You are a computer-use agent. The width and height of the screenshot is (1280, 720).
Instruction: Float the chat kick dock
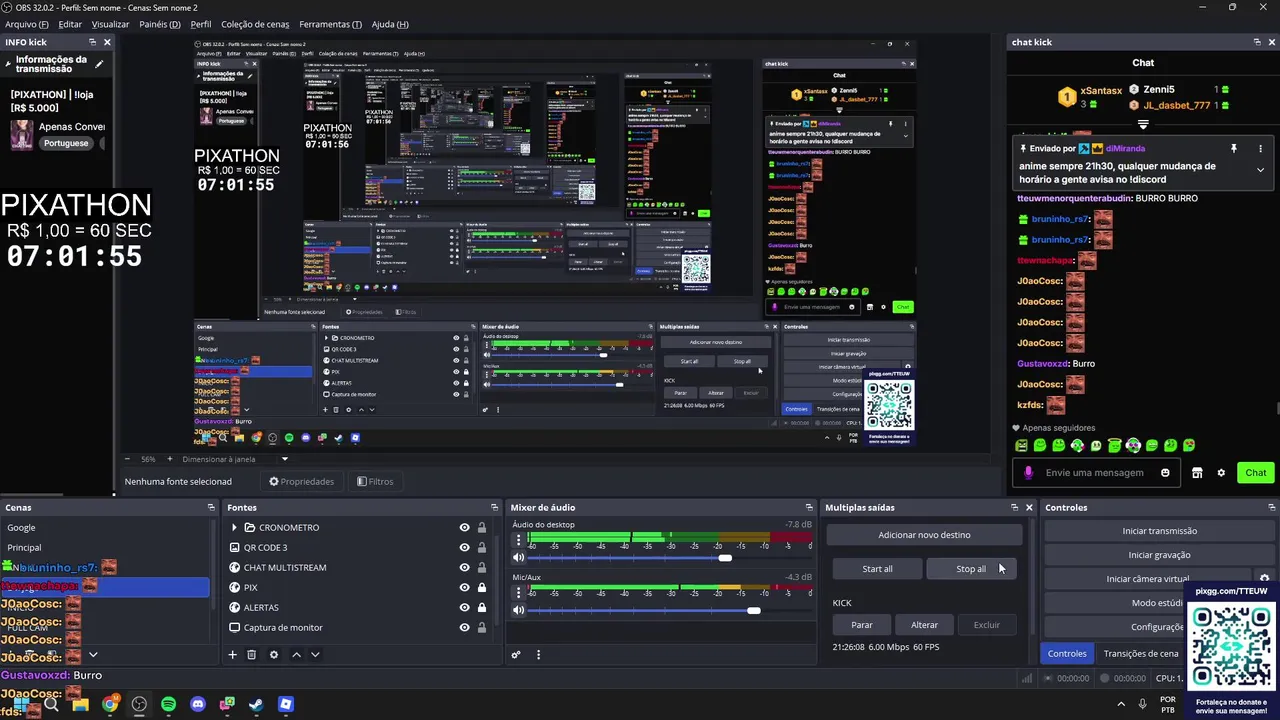[1257, 42]
